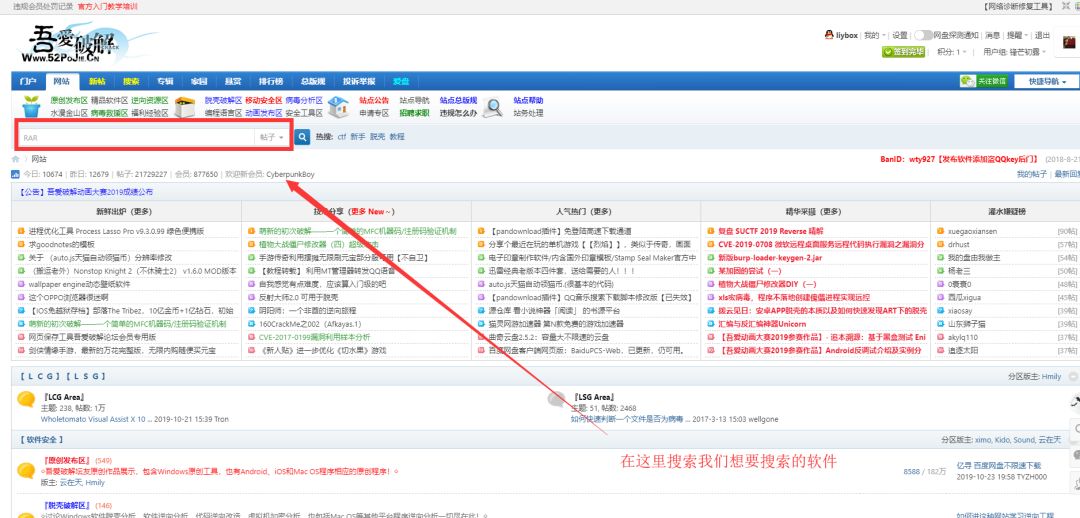Click the magnifying glass icon beside 站点帮助
Screen dimensions: 1080x518
[492, 107]
